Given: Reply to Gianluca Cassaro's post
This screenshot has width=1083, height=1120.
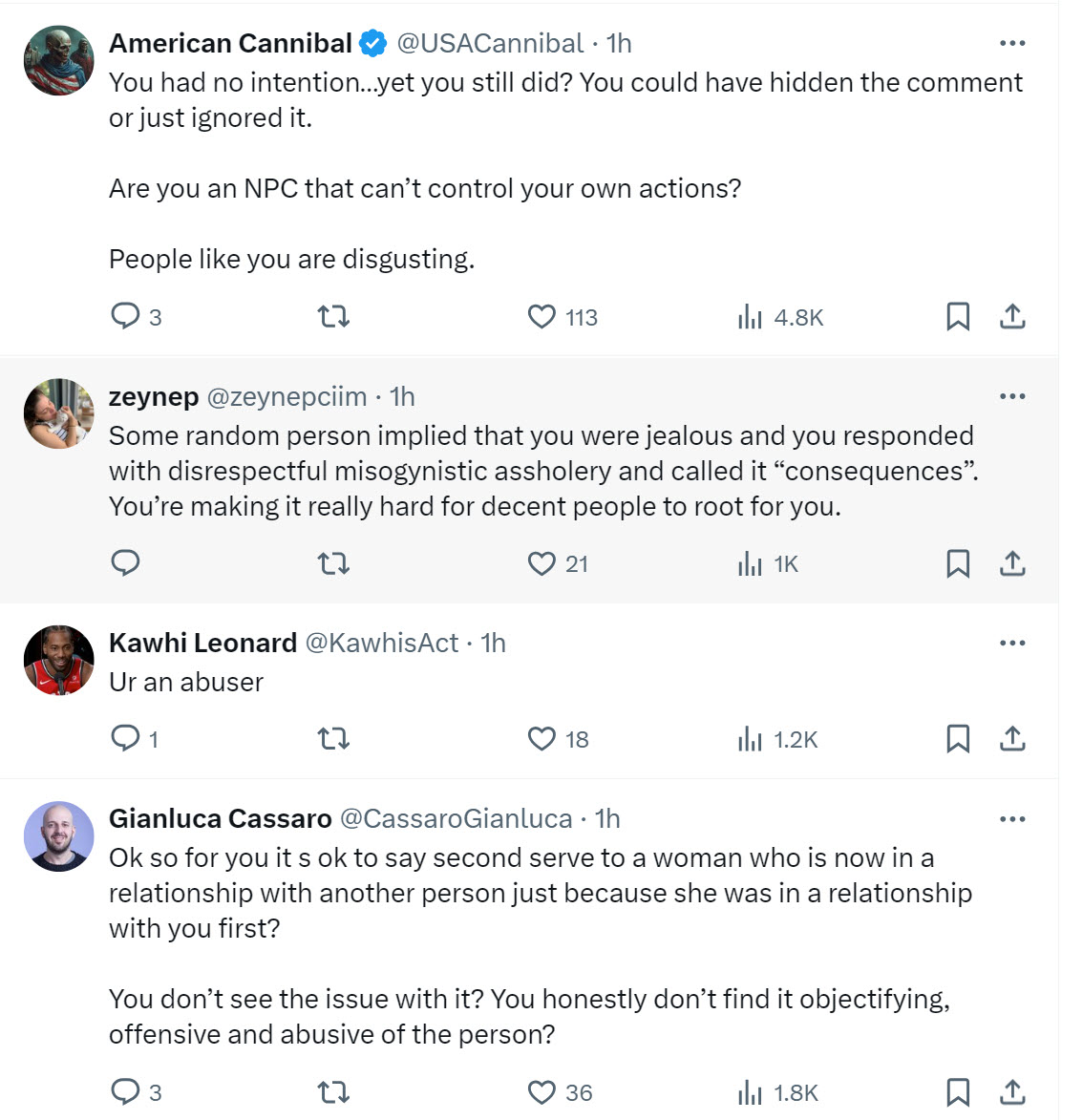Looking at the screenshot, I should (127, 1092).
